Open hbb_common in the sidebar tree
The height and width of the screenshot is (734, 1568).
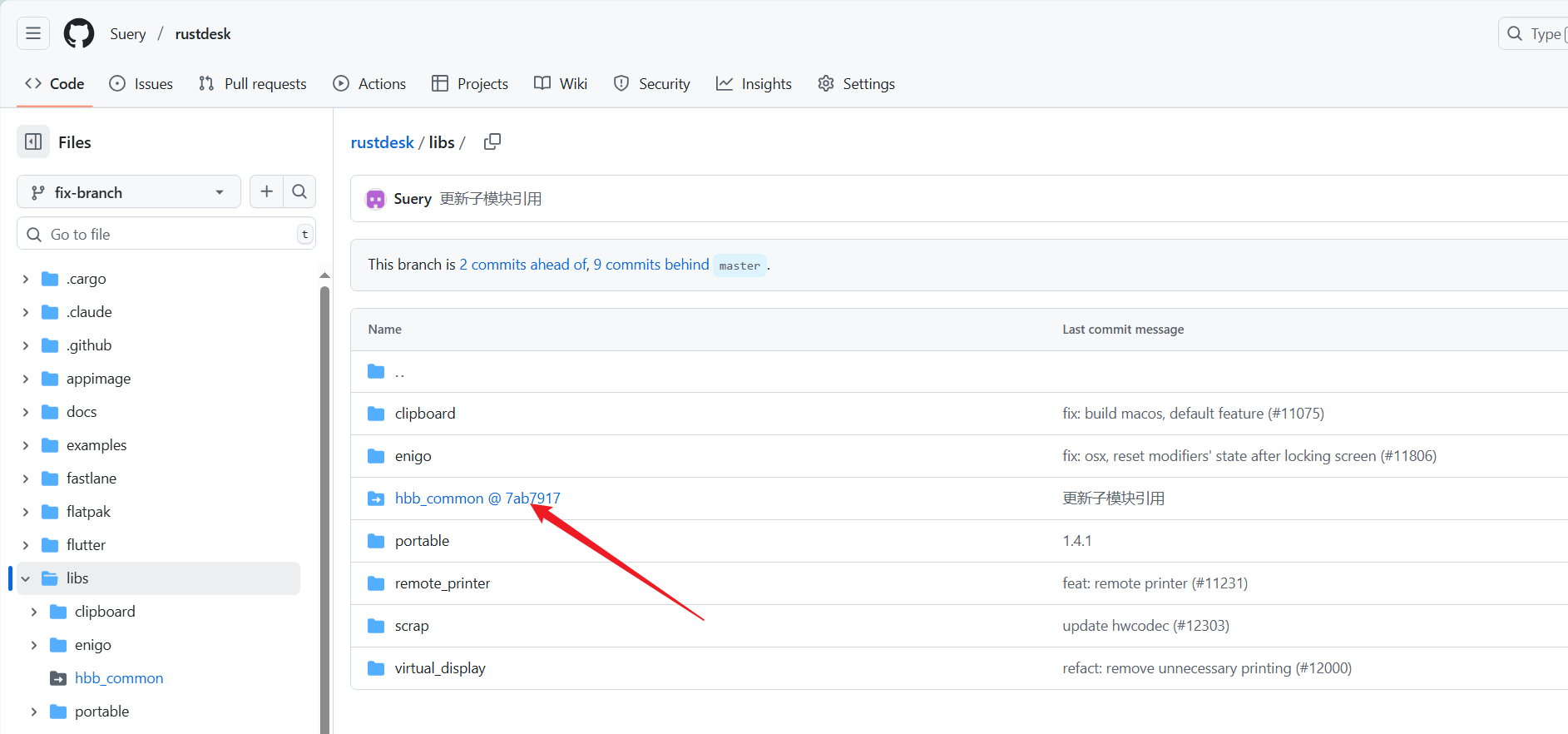coord(119,678)
